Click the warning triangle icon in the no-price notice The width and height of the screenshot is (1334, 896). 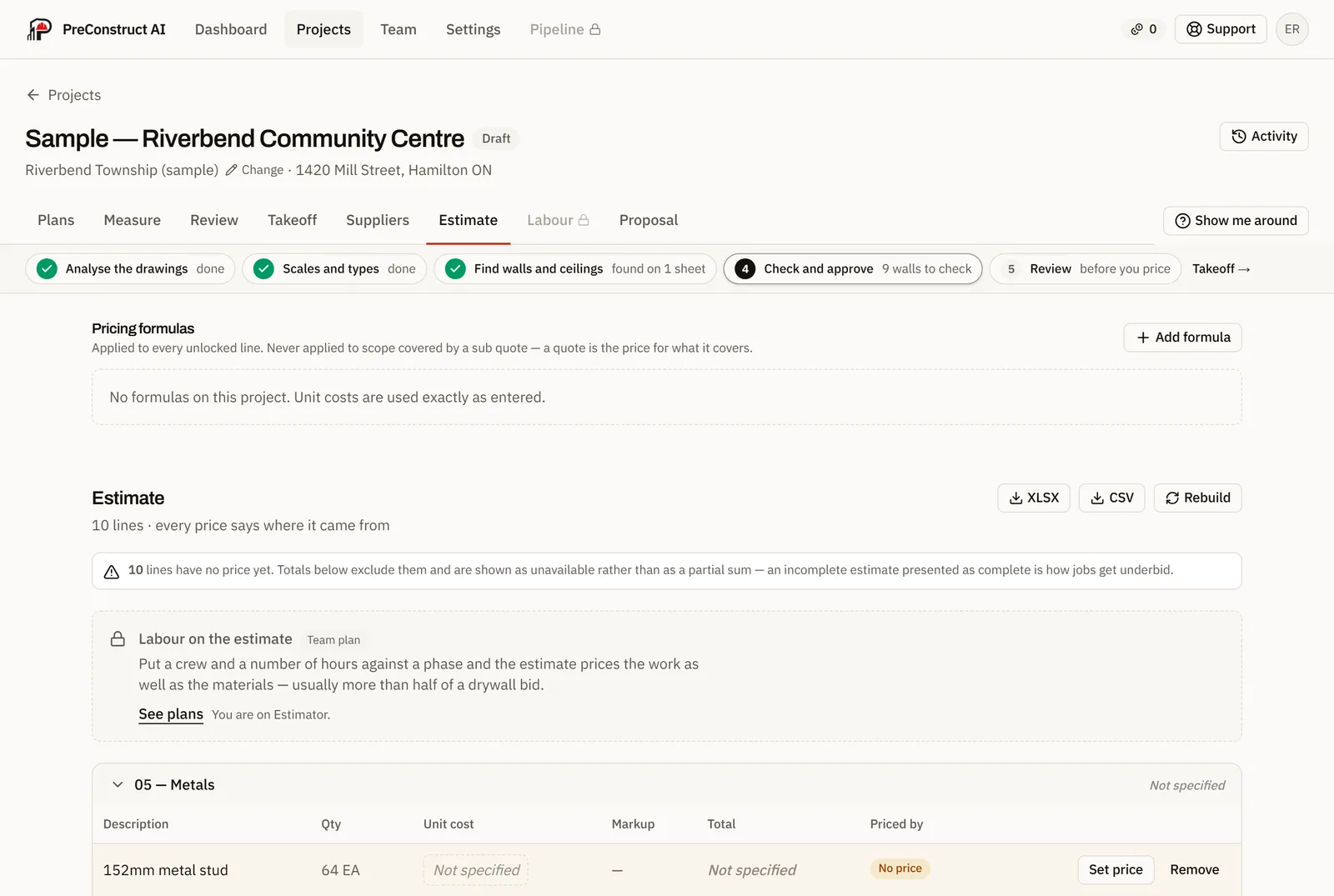111,572
